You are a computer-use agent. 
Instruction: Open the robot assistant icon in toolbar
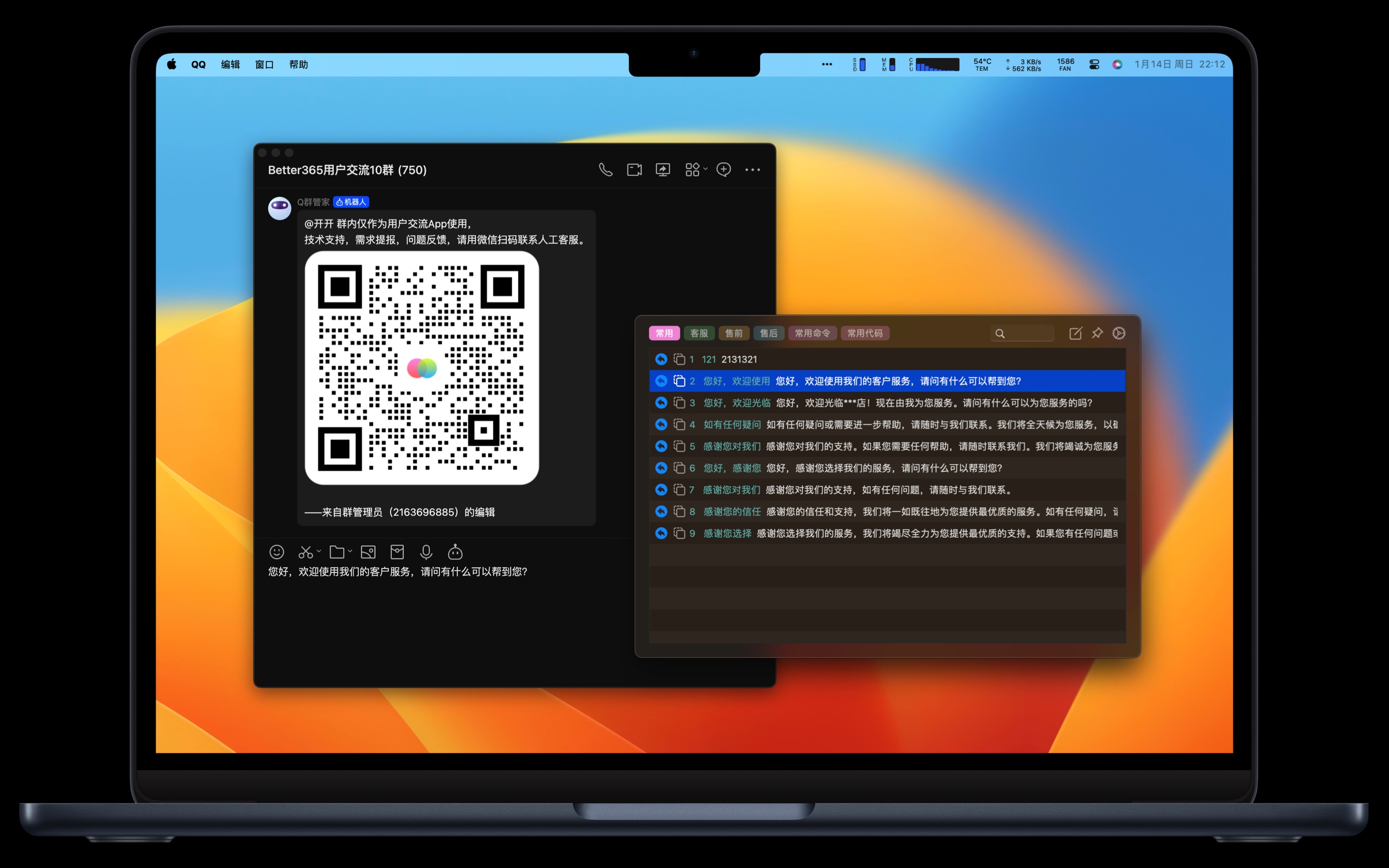455,552
